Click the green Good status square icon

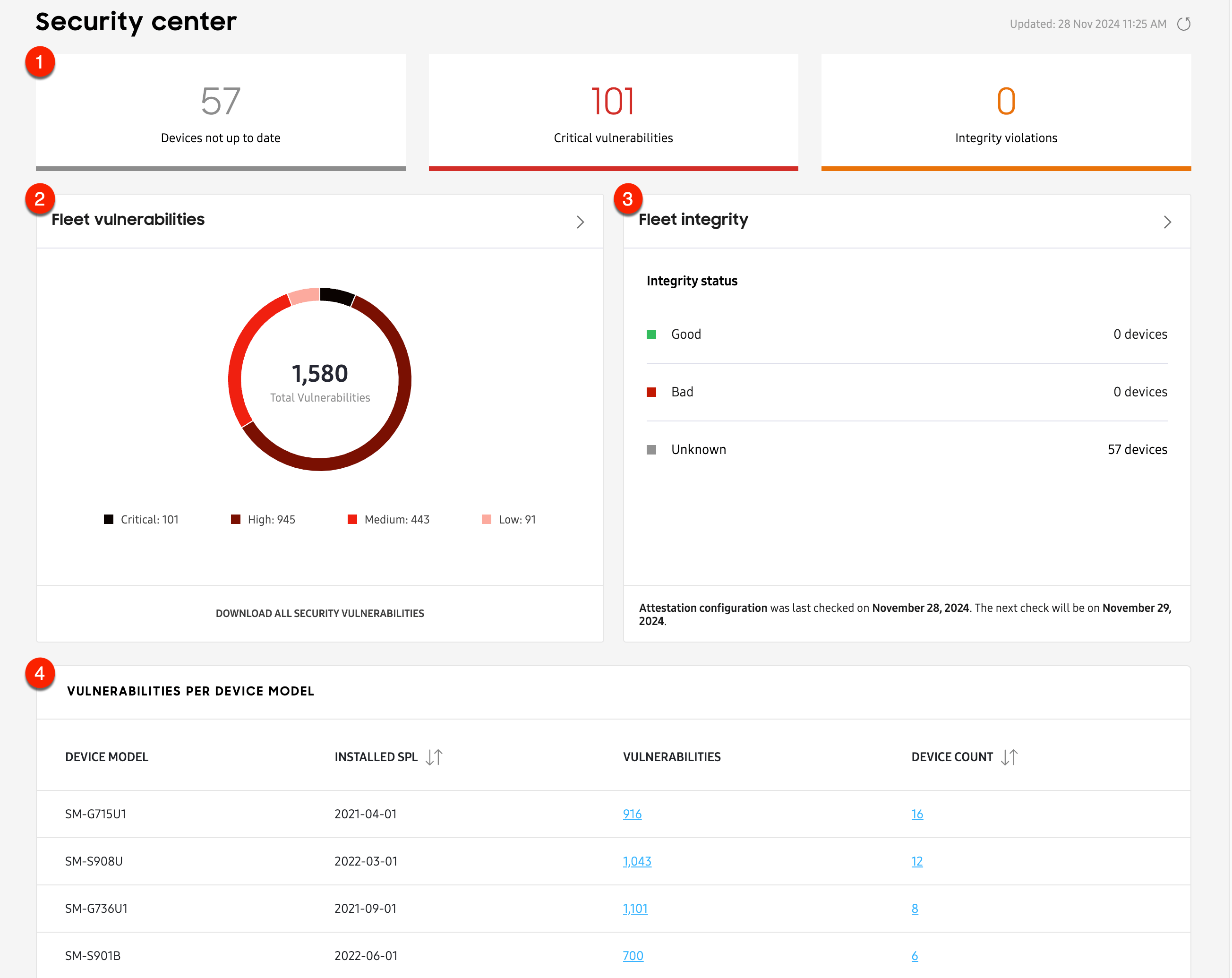pyautogui.click(x=652, y=334)
